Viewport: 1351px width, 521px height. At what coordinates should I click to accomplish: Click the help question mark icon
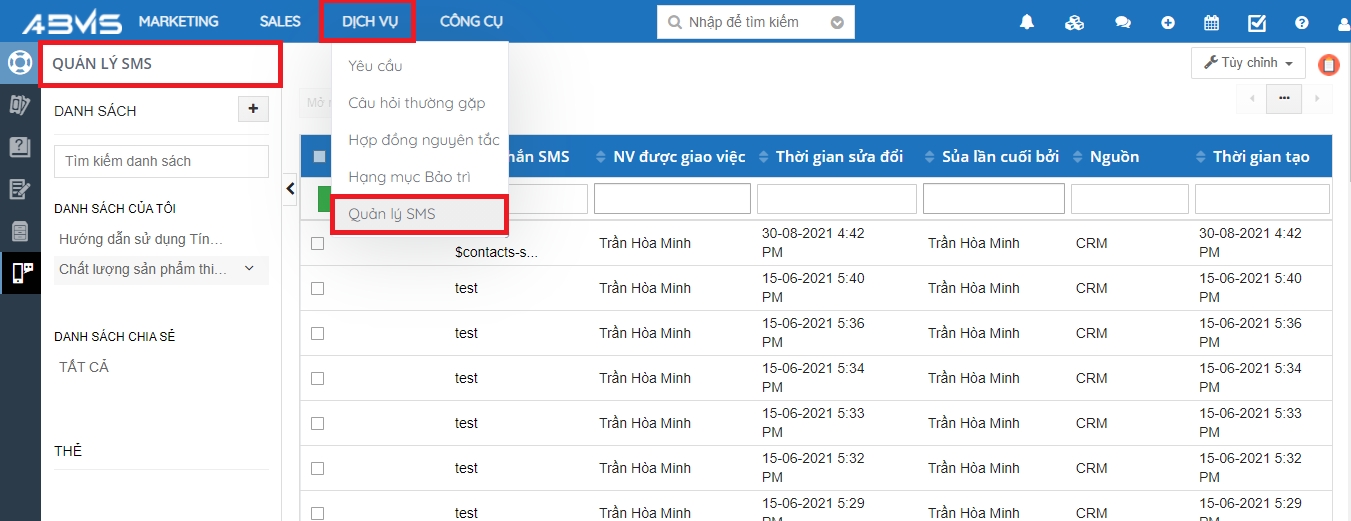[1302, 22]
